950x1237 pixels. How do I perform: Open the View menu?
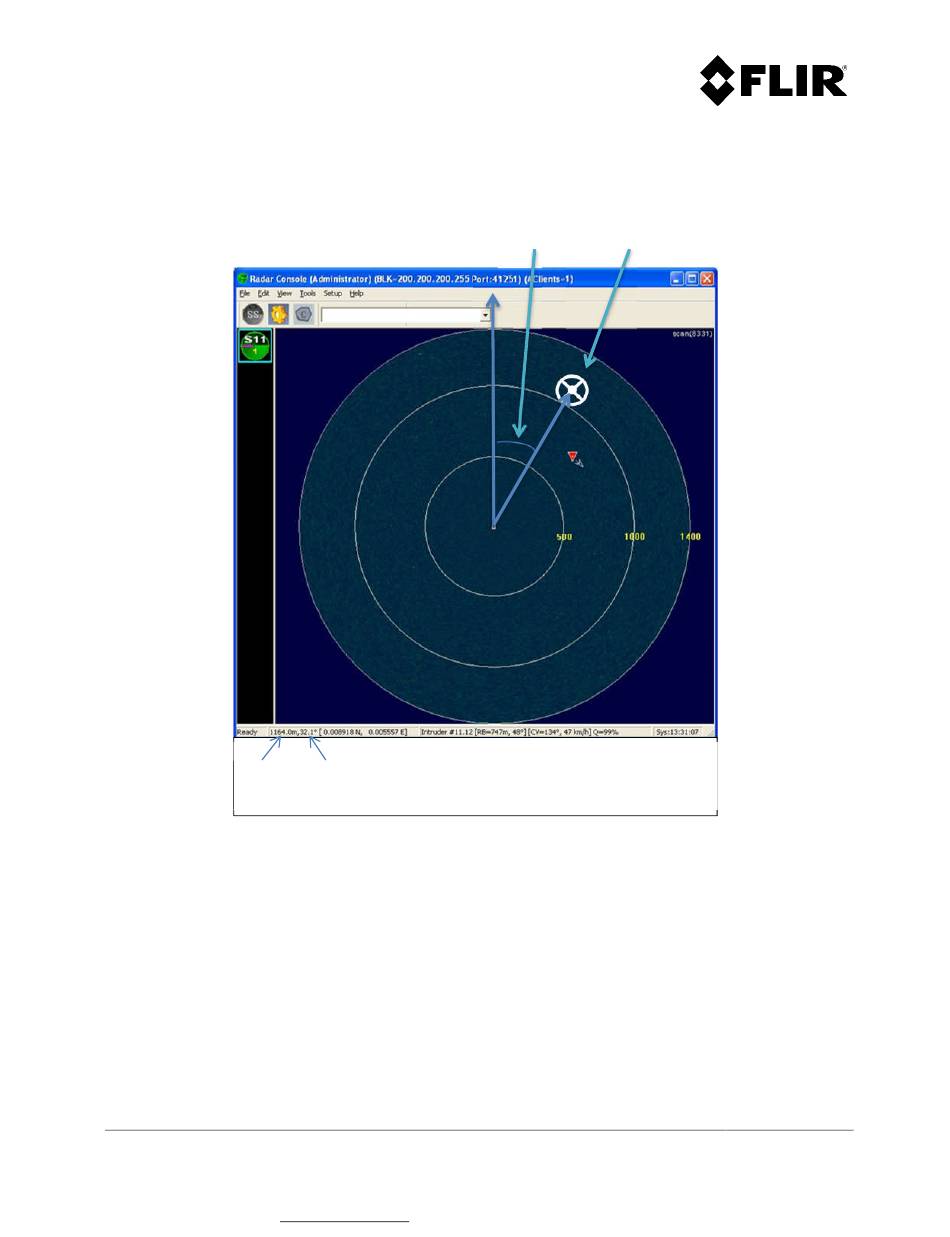(285, 294)
